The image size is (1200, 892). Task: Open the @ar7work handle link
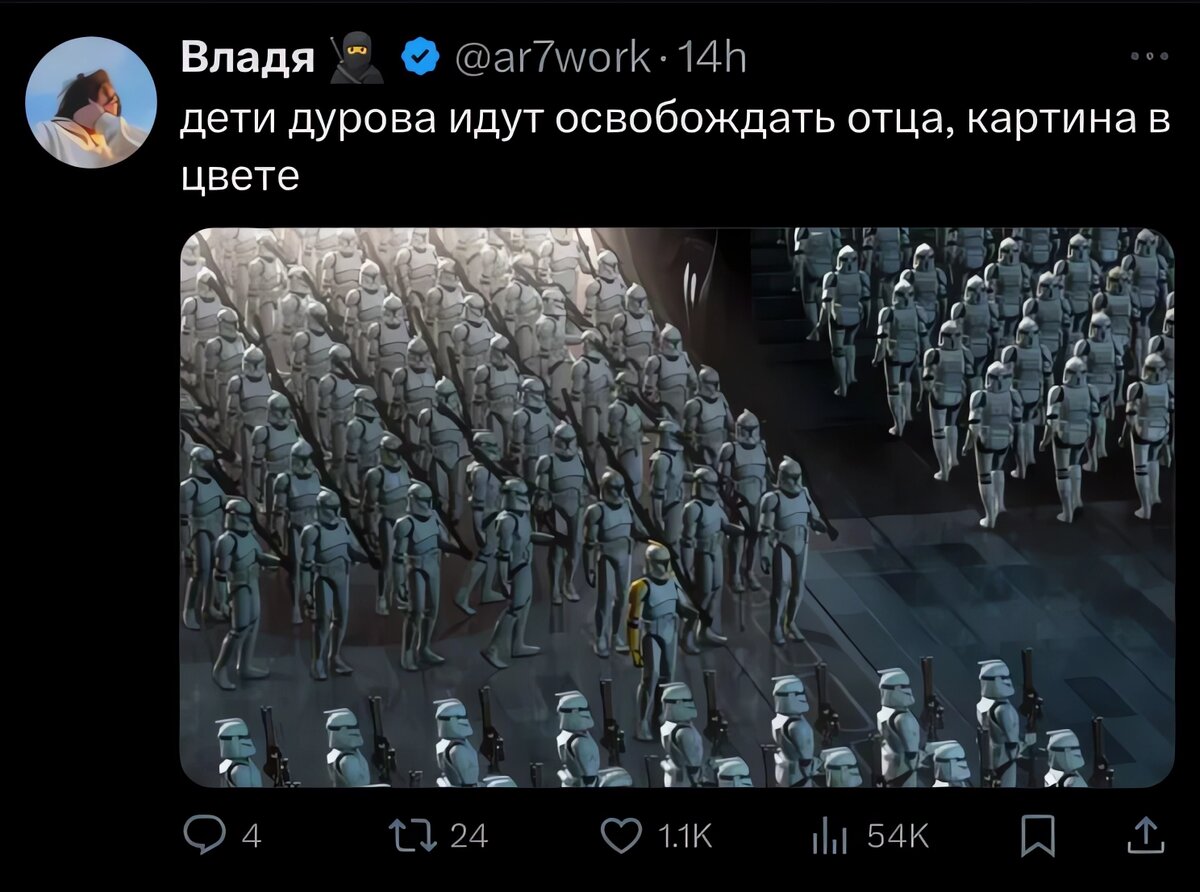(553, 60)
